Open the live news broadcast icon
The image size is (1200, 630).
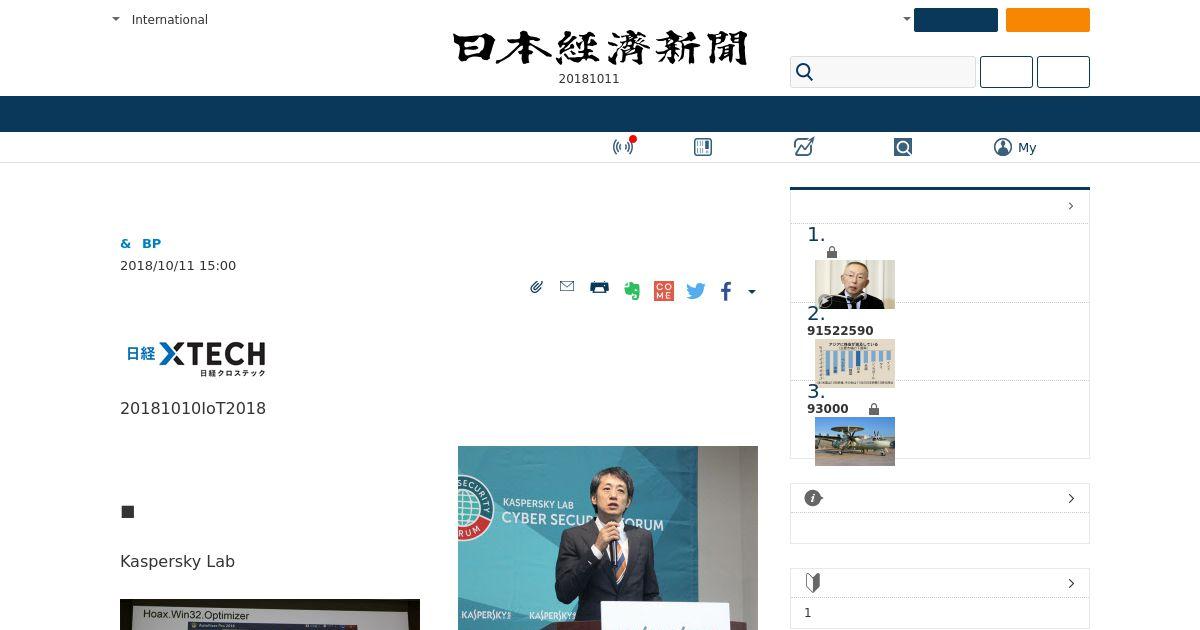click(624, 147)
